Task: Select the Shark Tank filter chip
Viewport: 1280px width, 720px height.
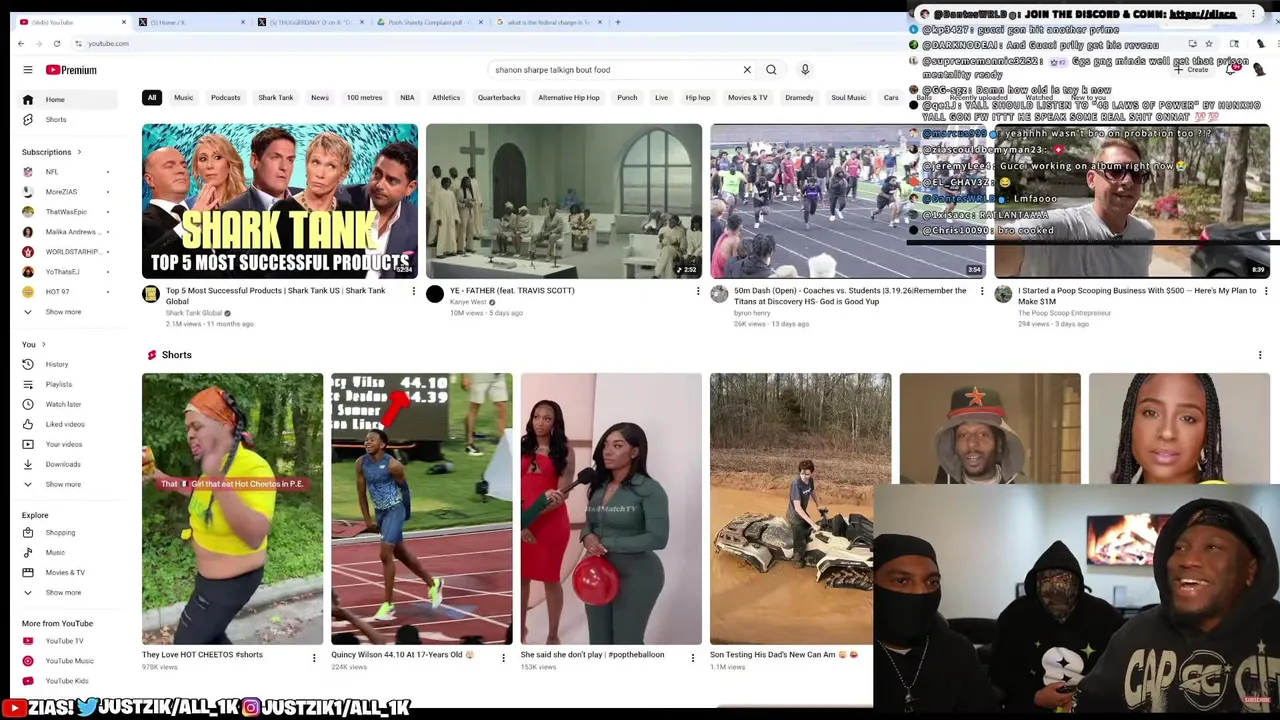Action: [x=275, y=97]
